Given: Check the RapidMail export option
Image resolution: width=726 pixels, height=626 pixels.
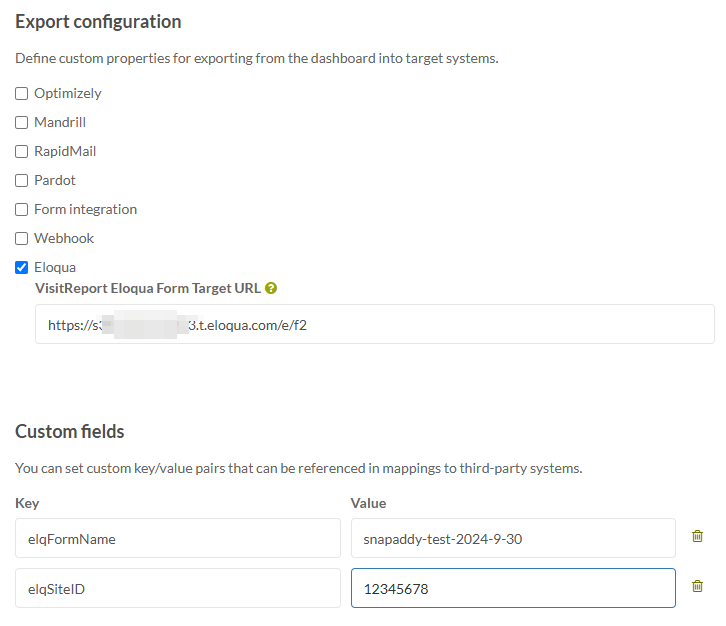Looking at the screenshot, I should (21, 151).
